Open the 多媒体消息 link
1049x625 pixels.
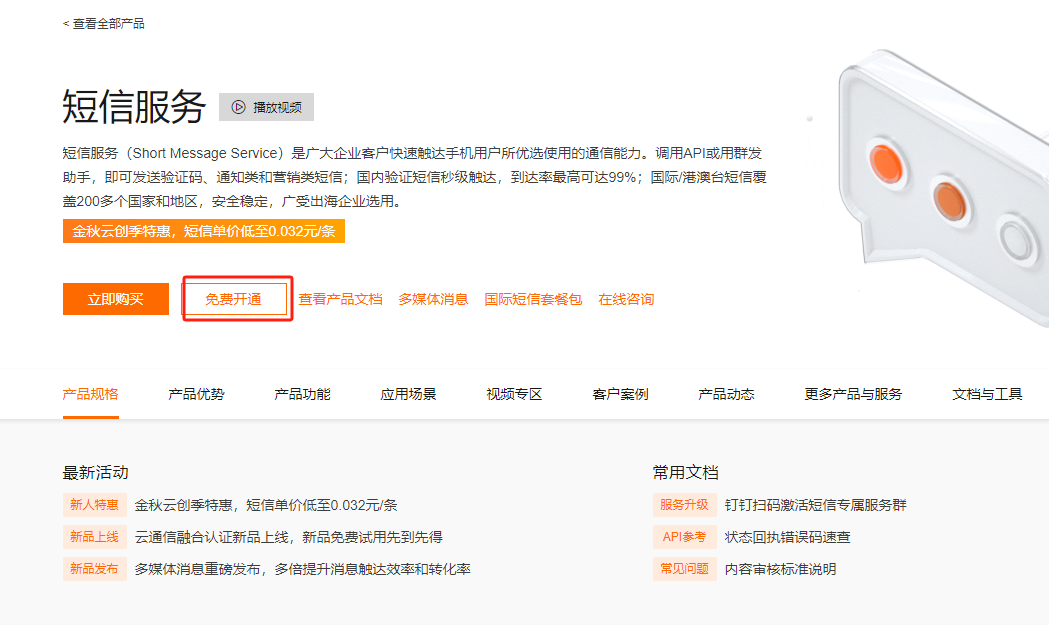click(x=433, y=299)
